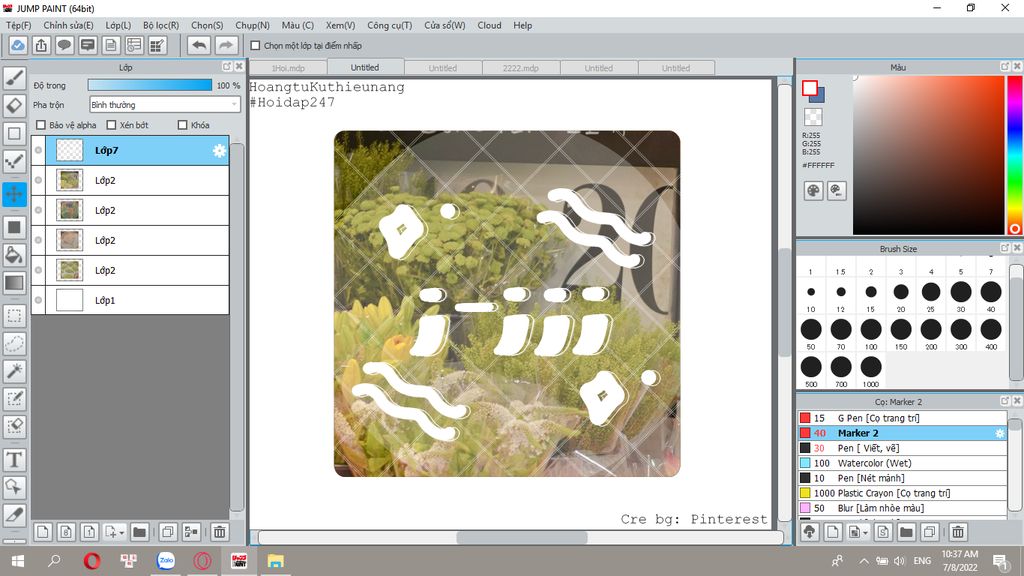Image resolution: width=1024 pixels, height=576 pixels.
Task: Click the foreground white color swatch
Action: point(810,88)
